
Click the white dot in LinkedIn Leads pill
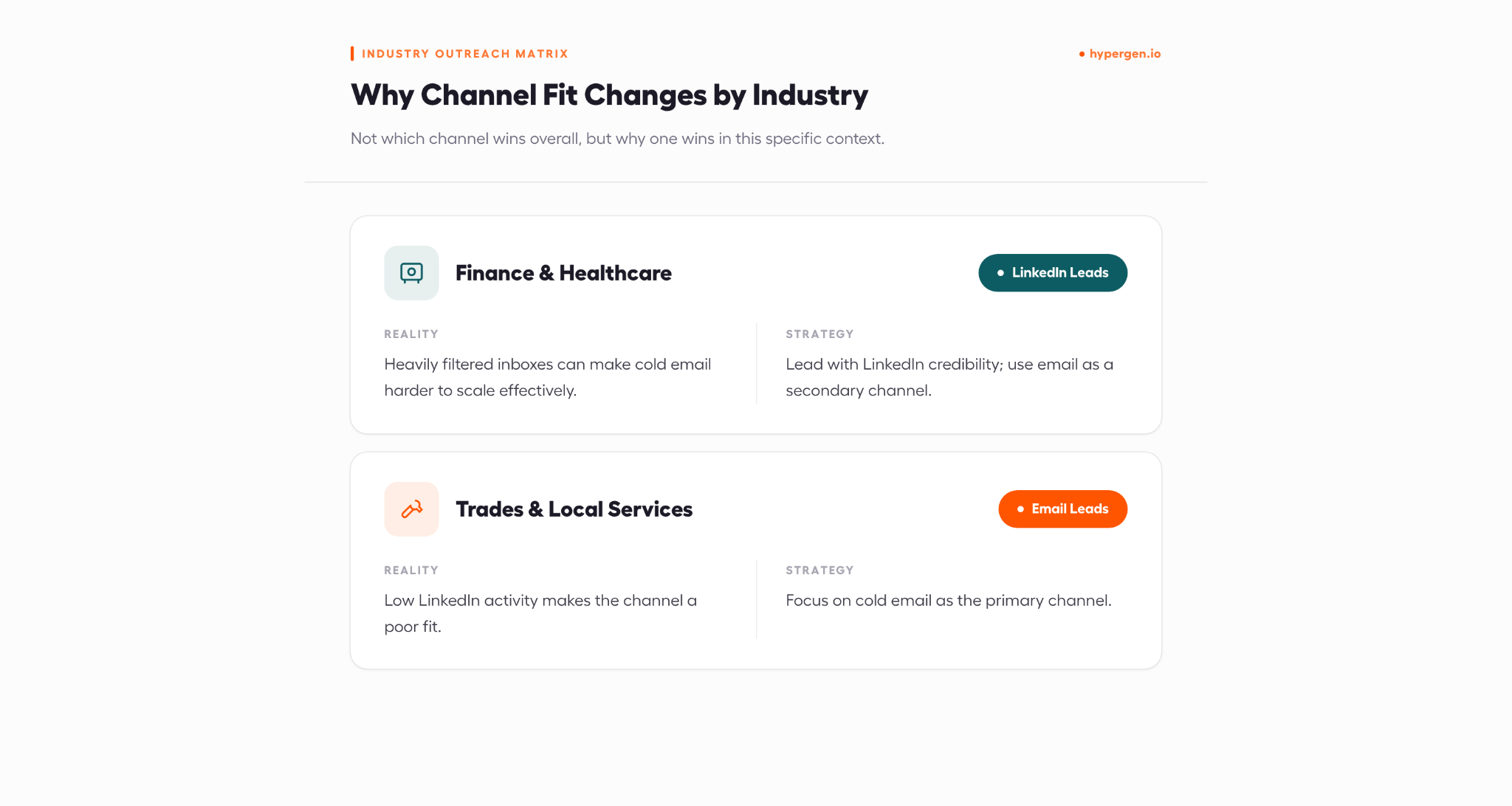point(1000,273)
